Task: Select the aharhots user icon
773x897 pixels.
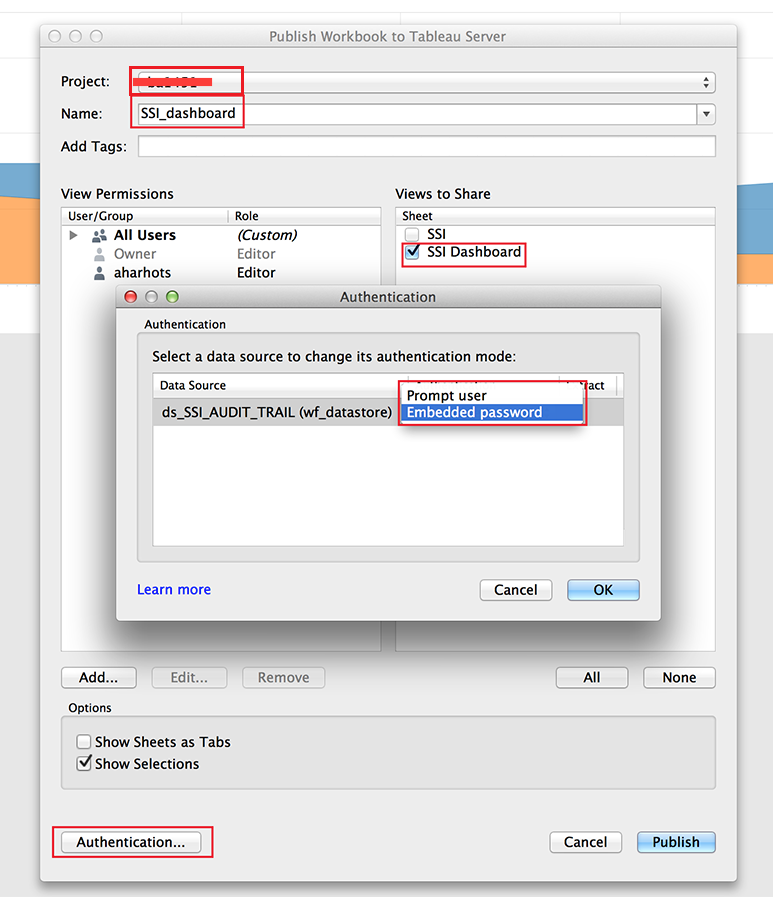Action: pyautogui.click(x=100, y=273)
